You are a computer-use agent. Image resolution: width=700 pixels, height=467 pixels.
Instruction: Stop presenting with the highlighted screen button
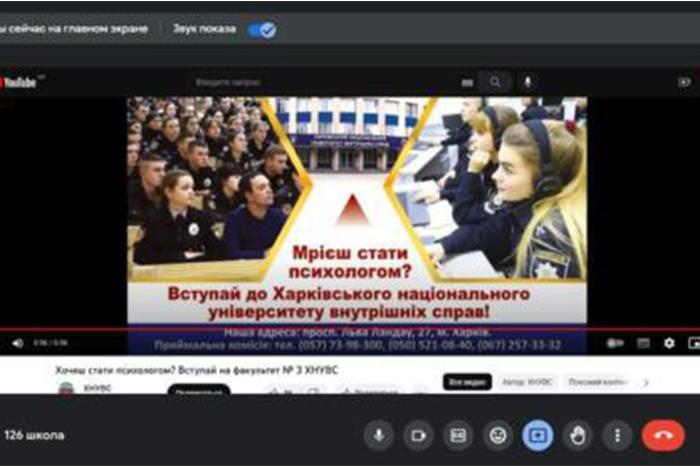(538, 435)
